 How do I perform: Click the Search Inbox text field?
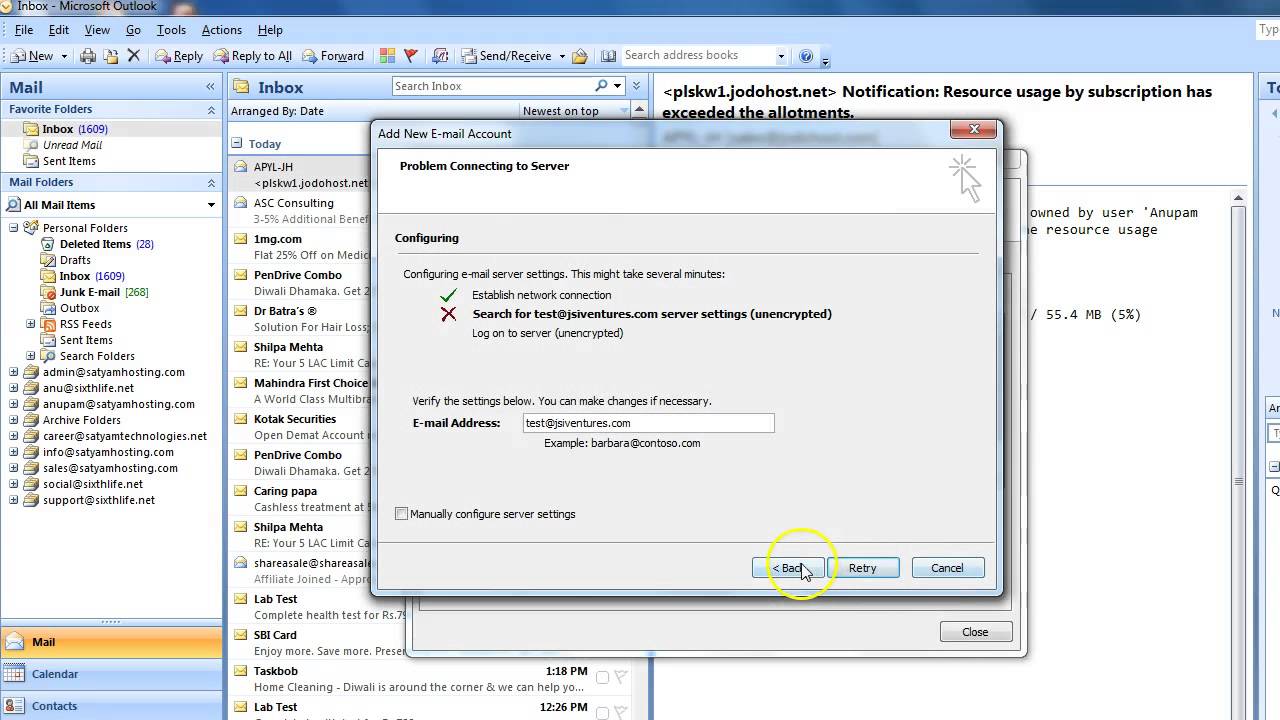492,86
